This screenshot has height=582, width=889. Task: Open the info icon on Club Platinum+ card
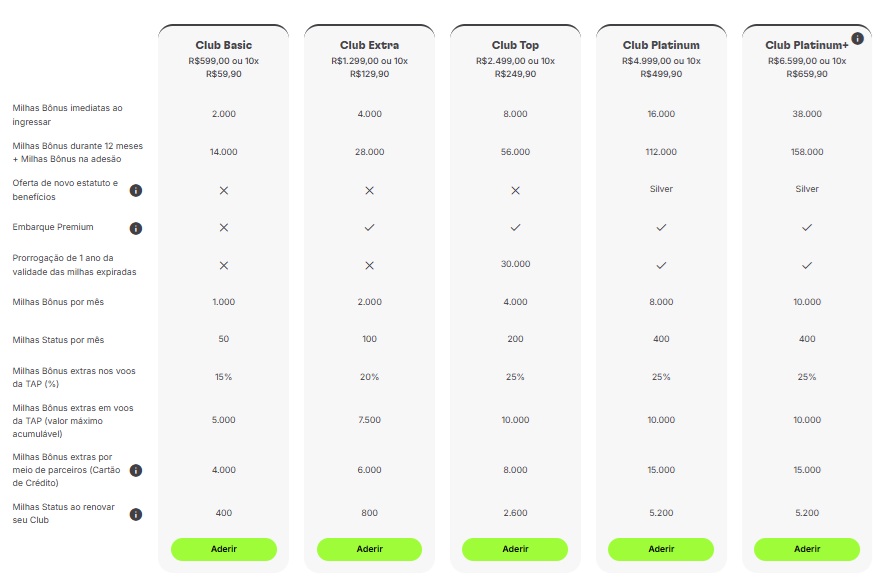[x=857, y=39]
